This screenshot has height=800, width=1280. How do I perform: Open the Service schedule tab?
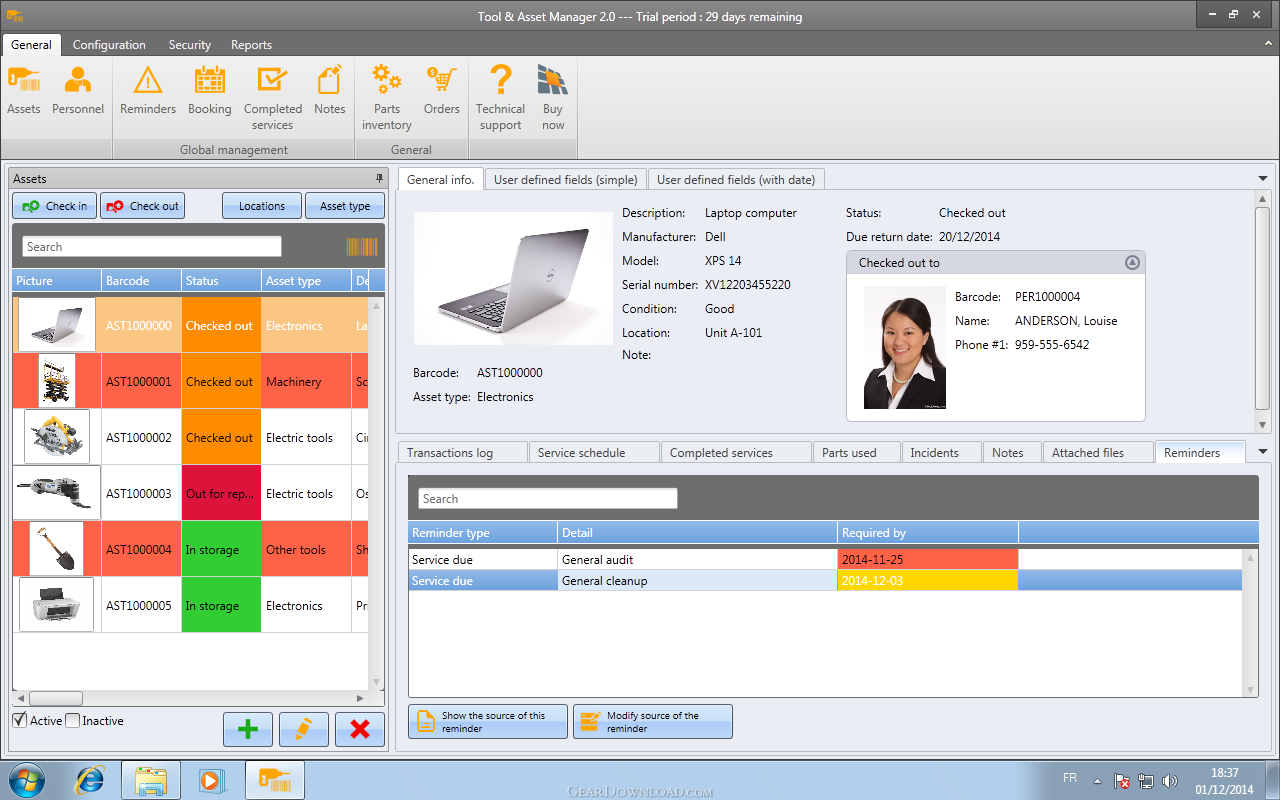(594, 452)
